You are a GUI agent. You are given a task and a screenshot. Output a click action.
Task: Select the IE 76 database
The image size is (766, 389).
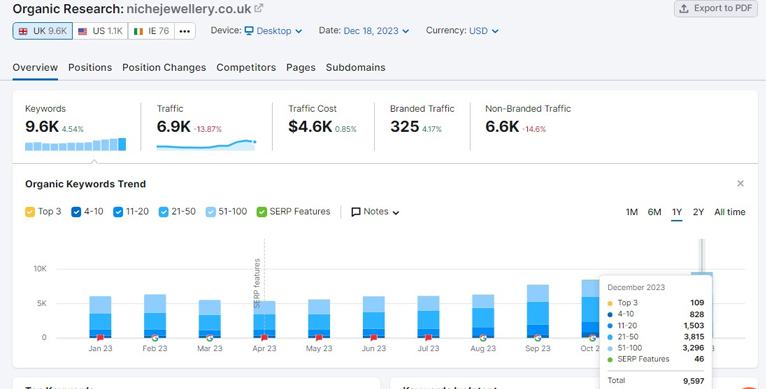tap(151, 31)
